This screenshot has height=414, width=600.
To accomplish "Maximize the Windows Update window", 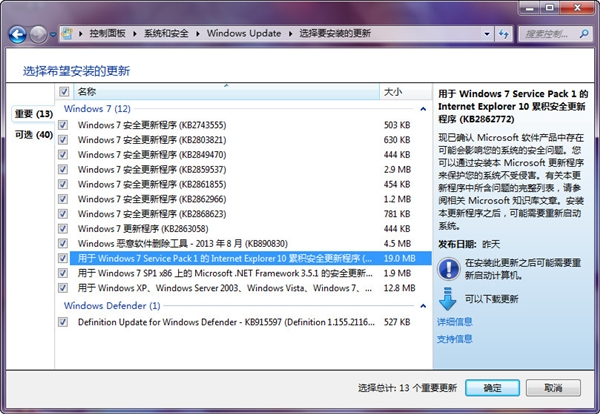I will [549, 8].
